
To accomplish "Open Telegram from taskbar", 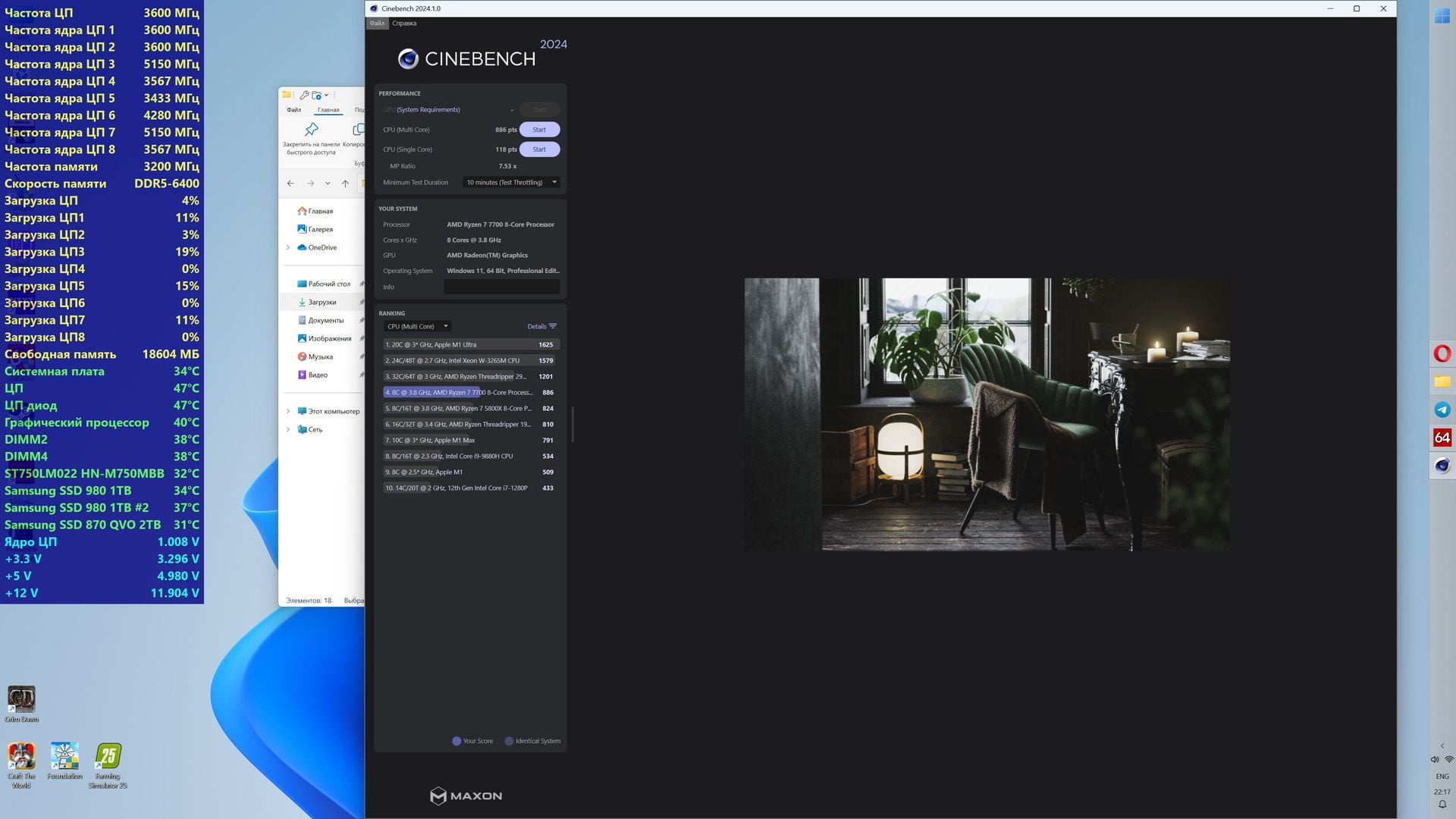I will (1442, 409).
